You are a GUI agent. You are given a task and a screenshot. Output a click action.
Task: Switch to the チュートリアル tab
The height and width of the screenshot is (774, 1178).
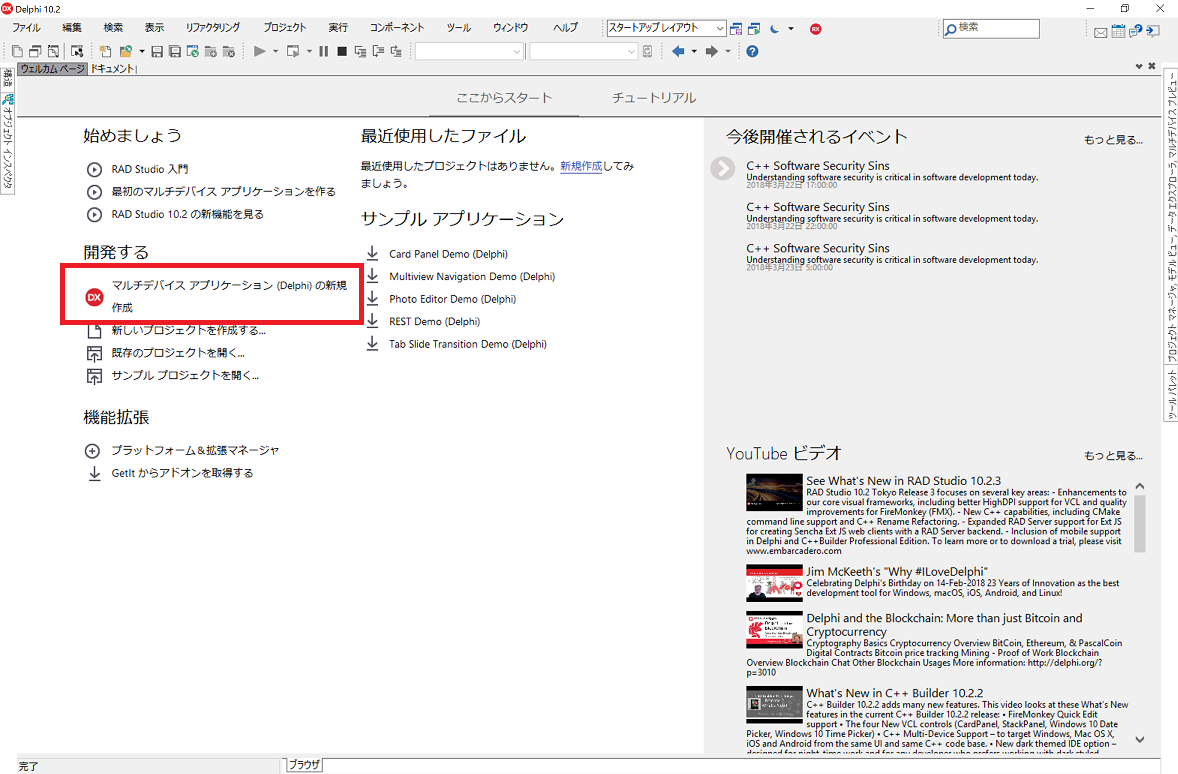coord(654,99)
